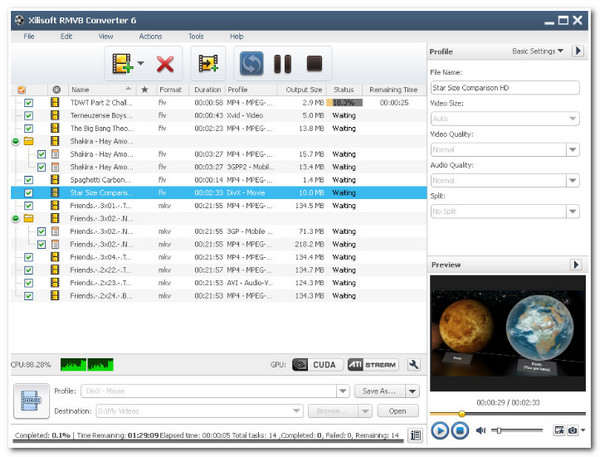600x457 pixels.
Task: Click the preview snapshot camera icon
Action: pos(572,431)
